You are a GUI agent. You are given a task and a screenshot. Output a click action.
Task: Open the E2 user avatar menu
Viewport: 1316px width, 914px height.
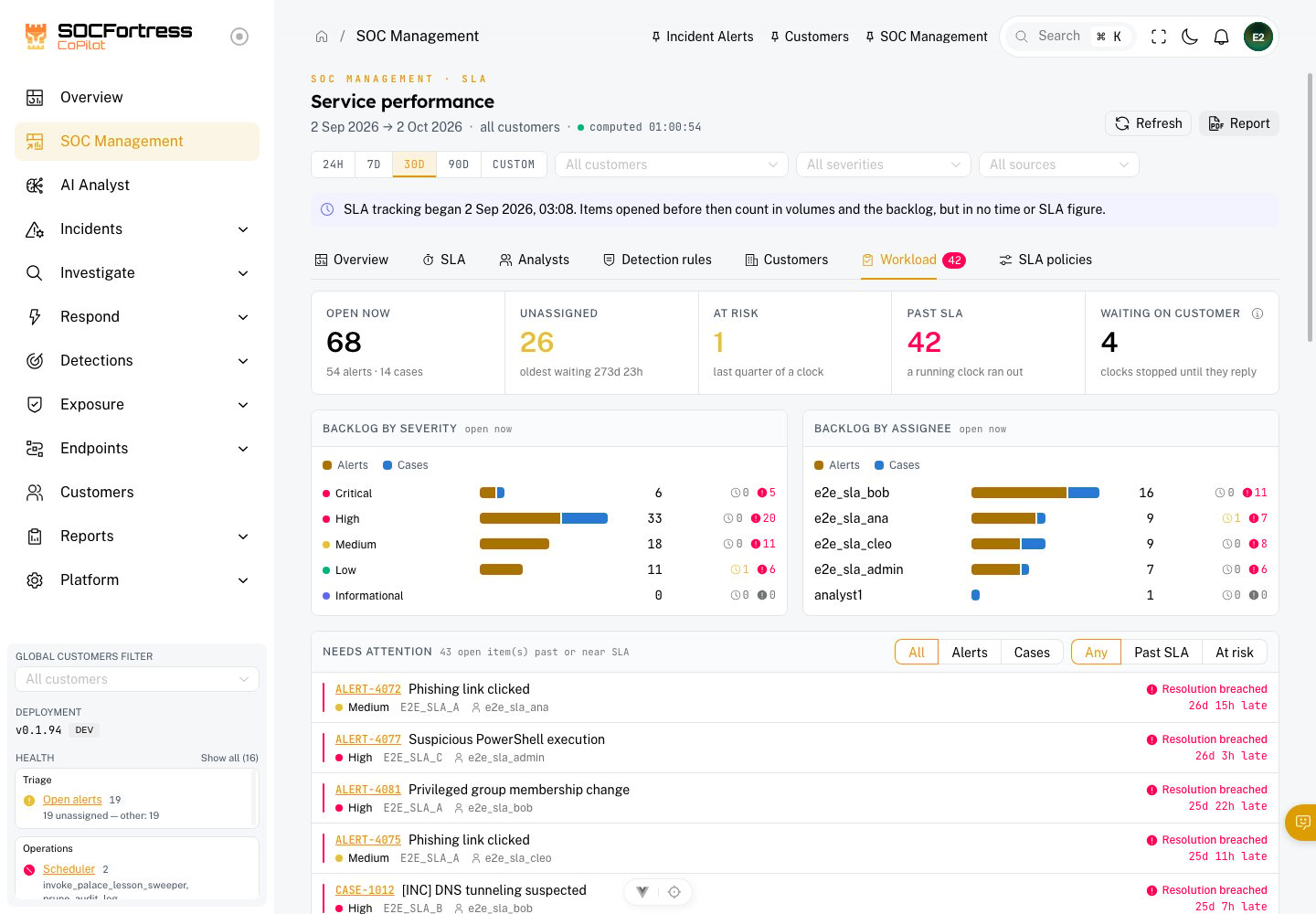point(1258,37)
